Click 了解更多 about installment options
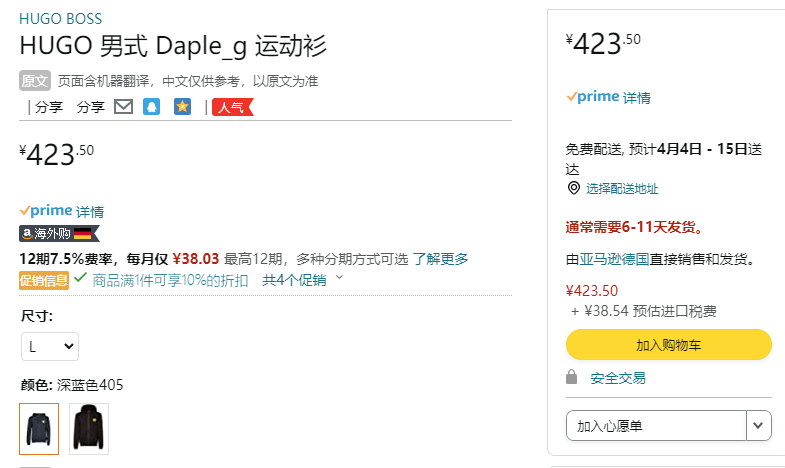785x468 pixels. (x=440, y=259)
